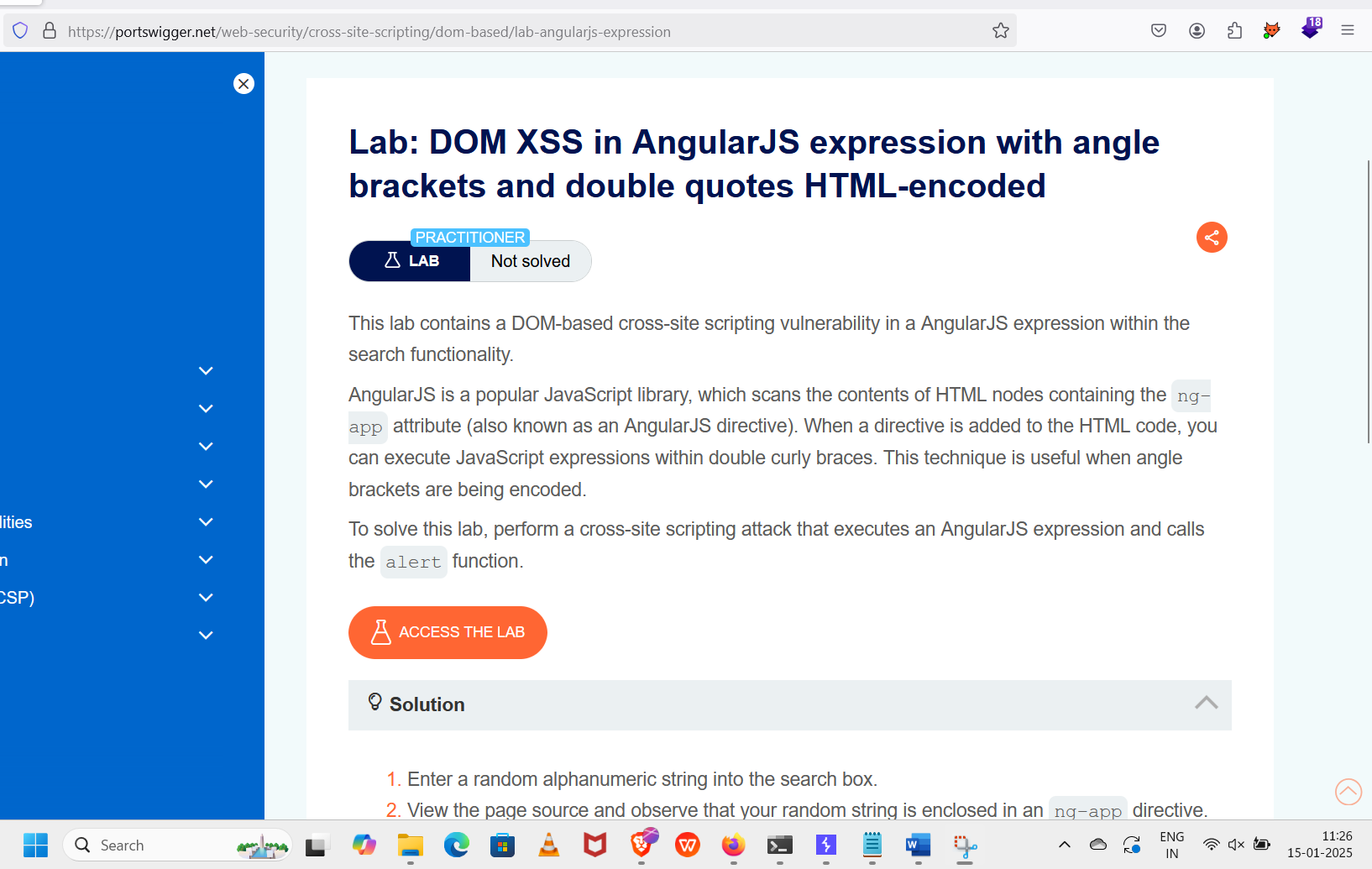Open the purple extension with badge 18
Image resolution: width=1372 pixels, height=869 pixels.
[x=1311, y=29]
